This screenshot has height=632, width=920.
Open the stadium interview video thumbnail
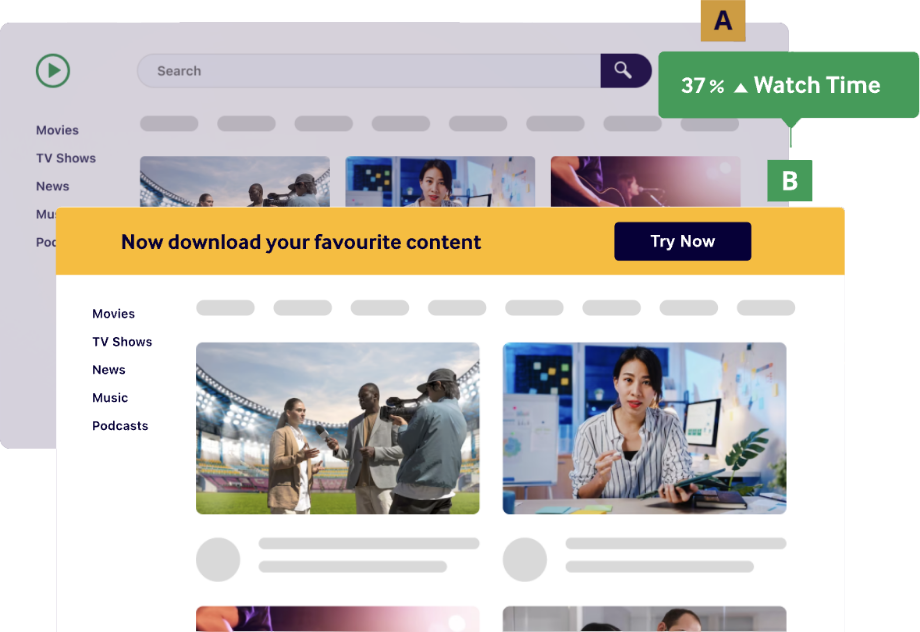pos(337,428)
